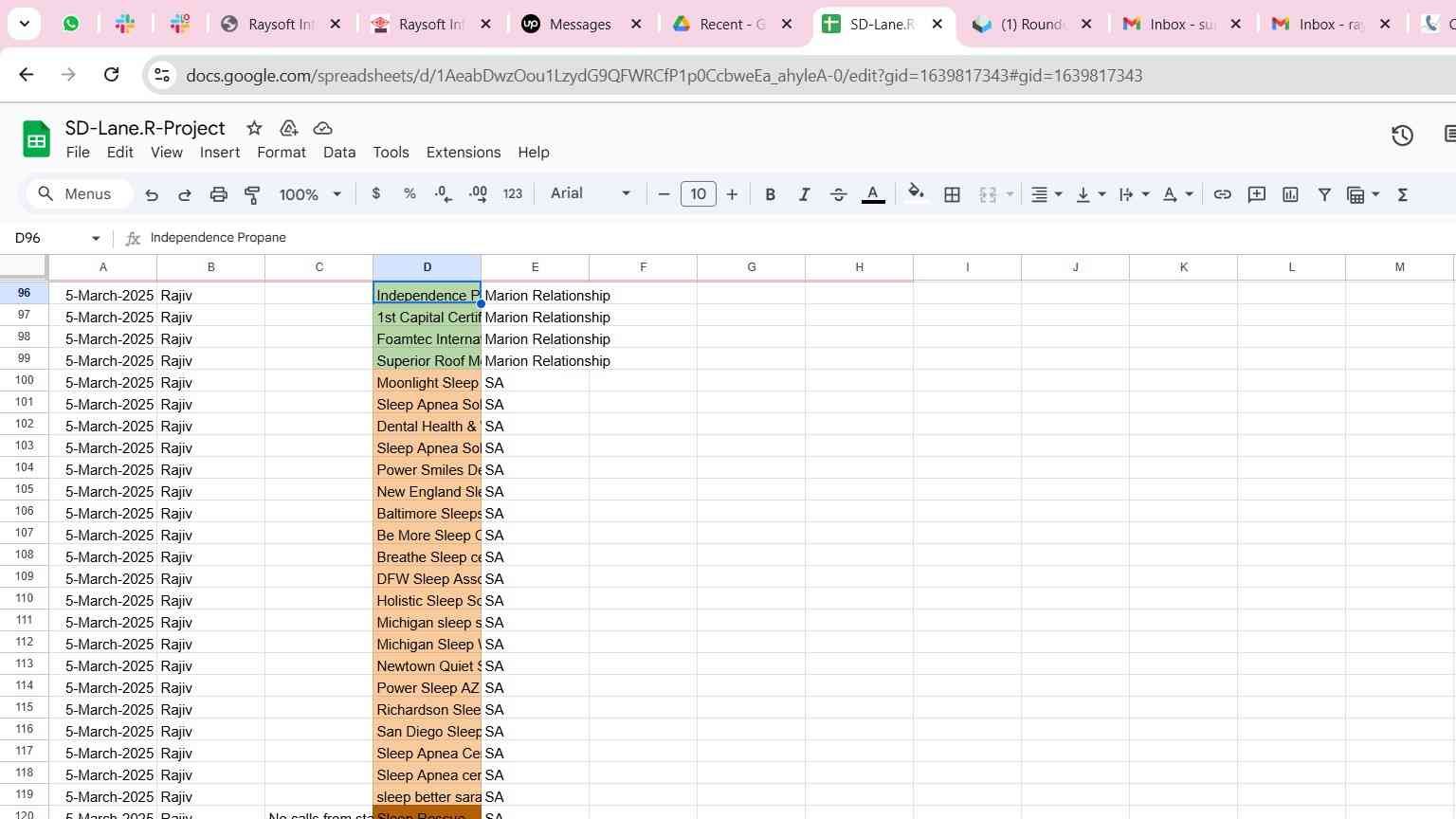Go back with browser arrow
Viewport: 1456px width, 819px height.
(x=27, y=75)
